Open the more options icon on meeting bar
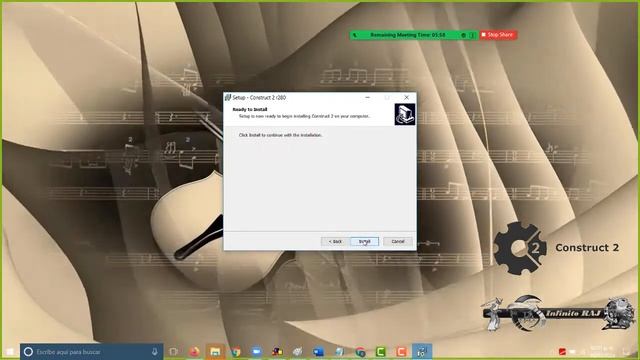 (472, 36)
